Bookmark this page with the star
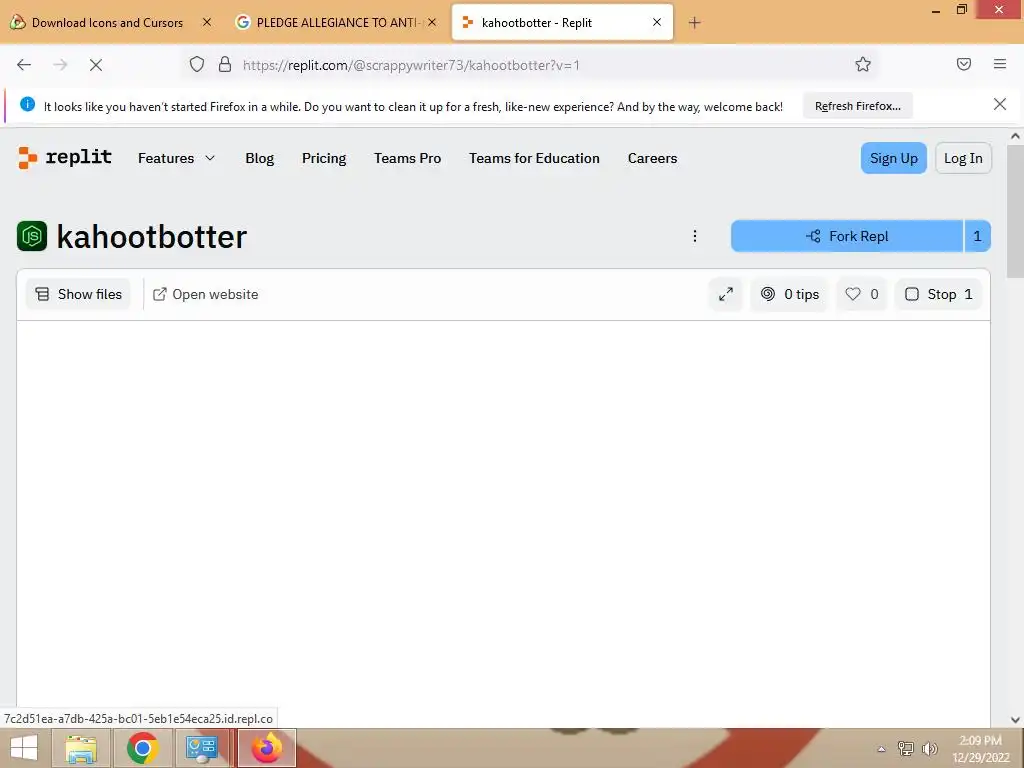 click(x=863, y=64)
